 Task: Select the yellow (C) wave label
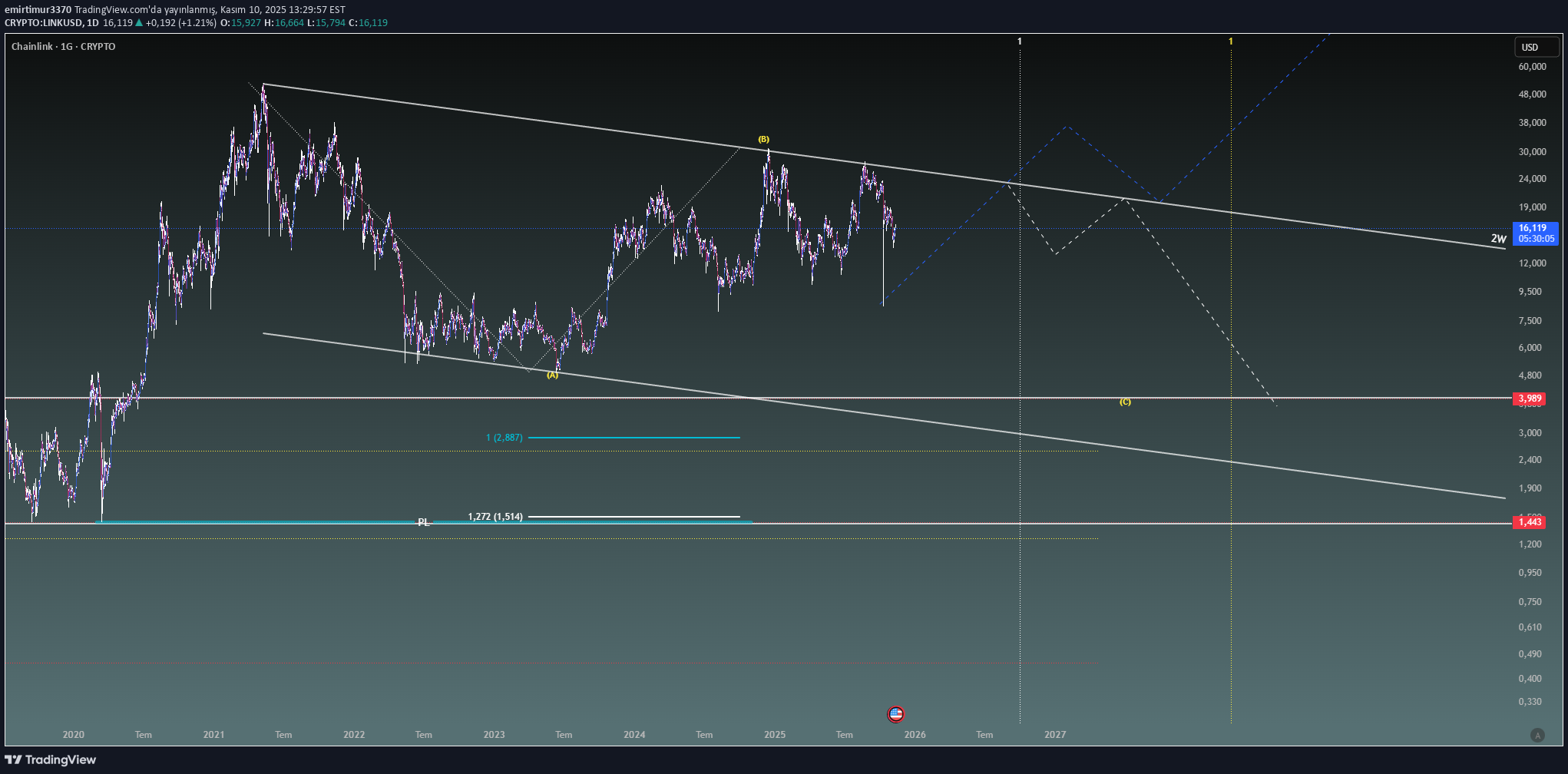(1125, 402)
